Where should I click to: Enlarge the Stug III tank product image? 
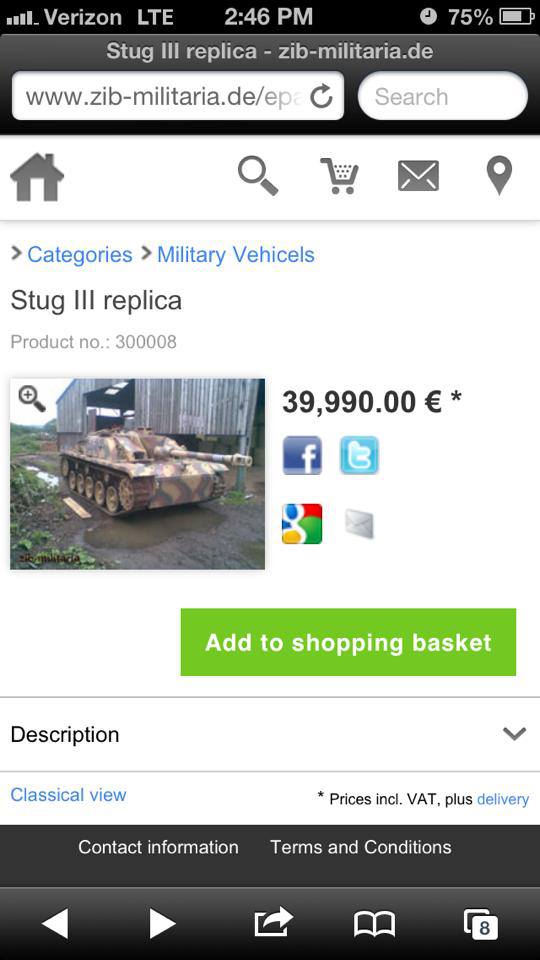pyautogui.click(x=138, y=474)
